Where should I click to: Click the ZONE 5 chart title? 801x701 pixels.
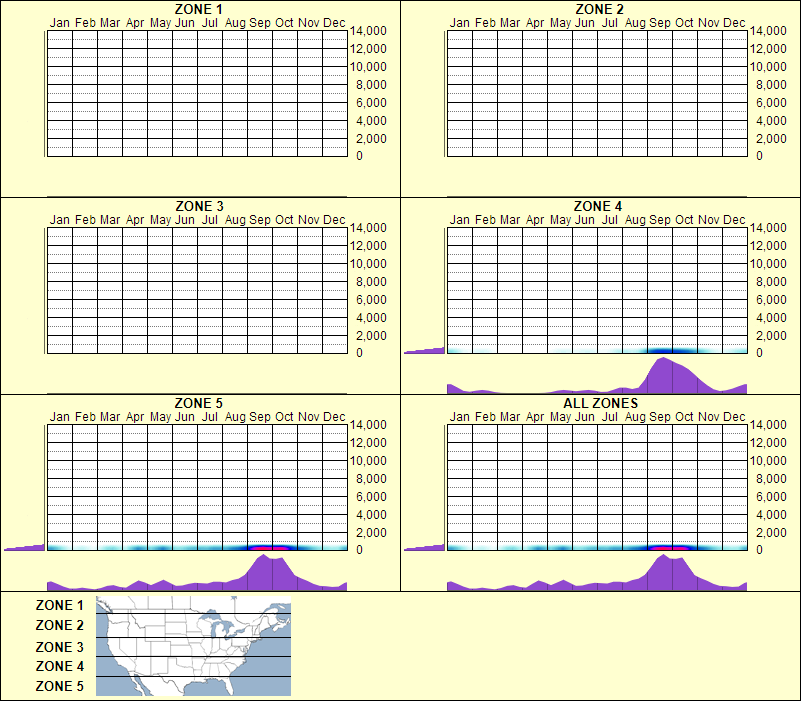[198, 404]
